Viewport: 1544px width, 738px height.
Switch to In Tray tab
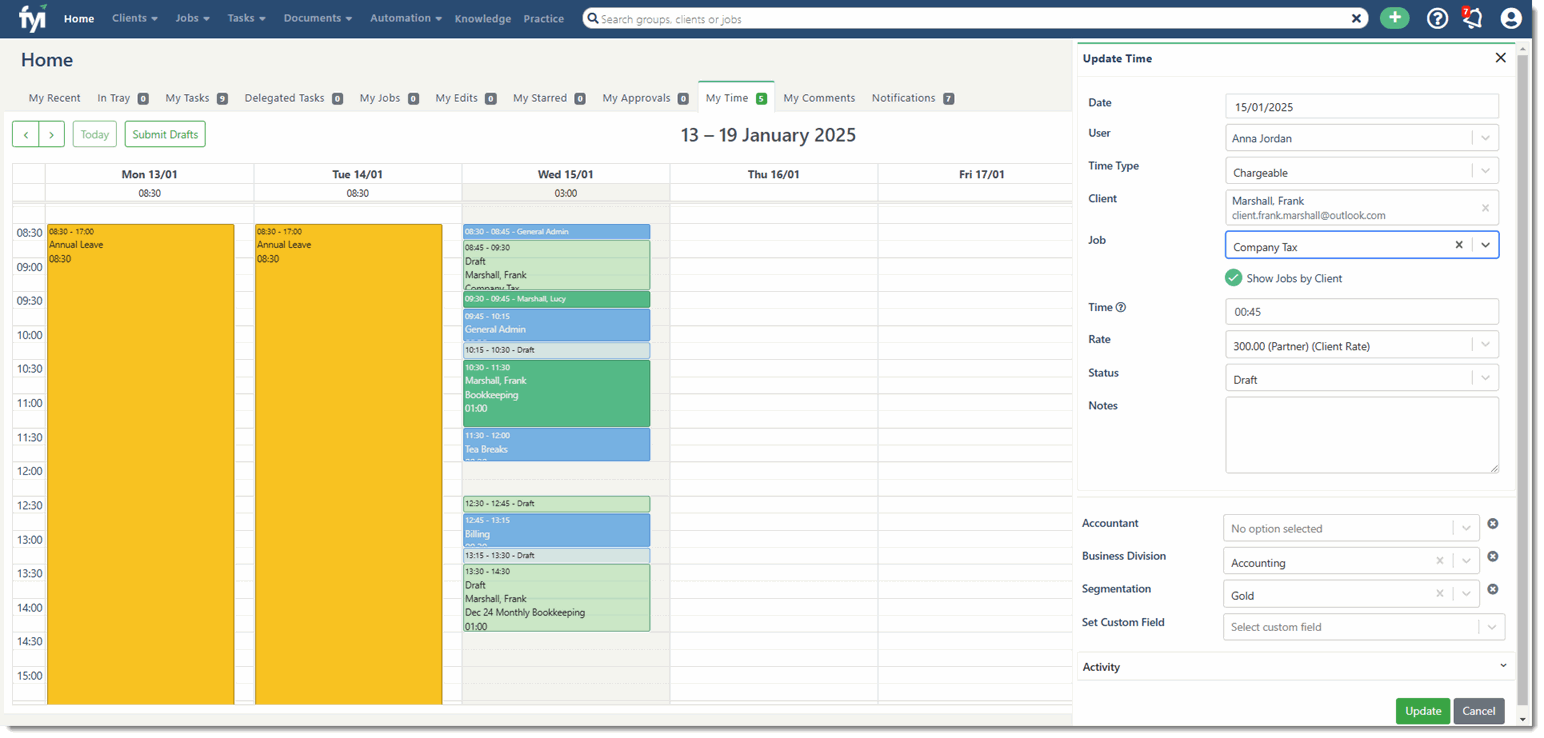[122, 98]
